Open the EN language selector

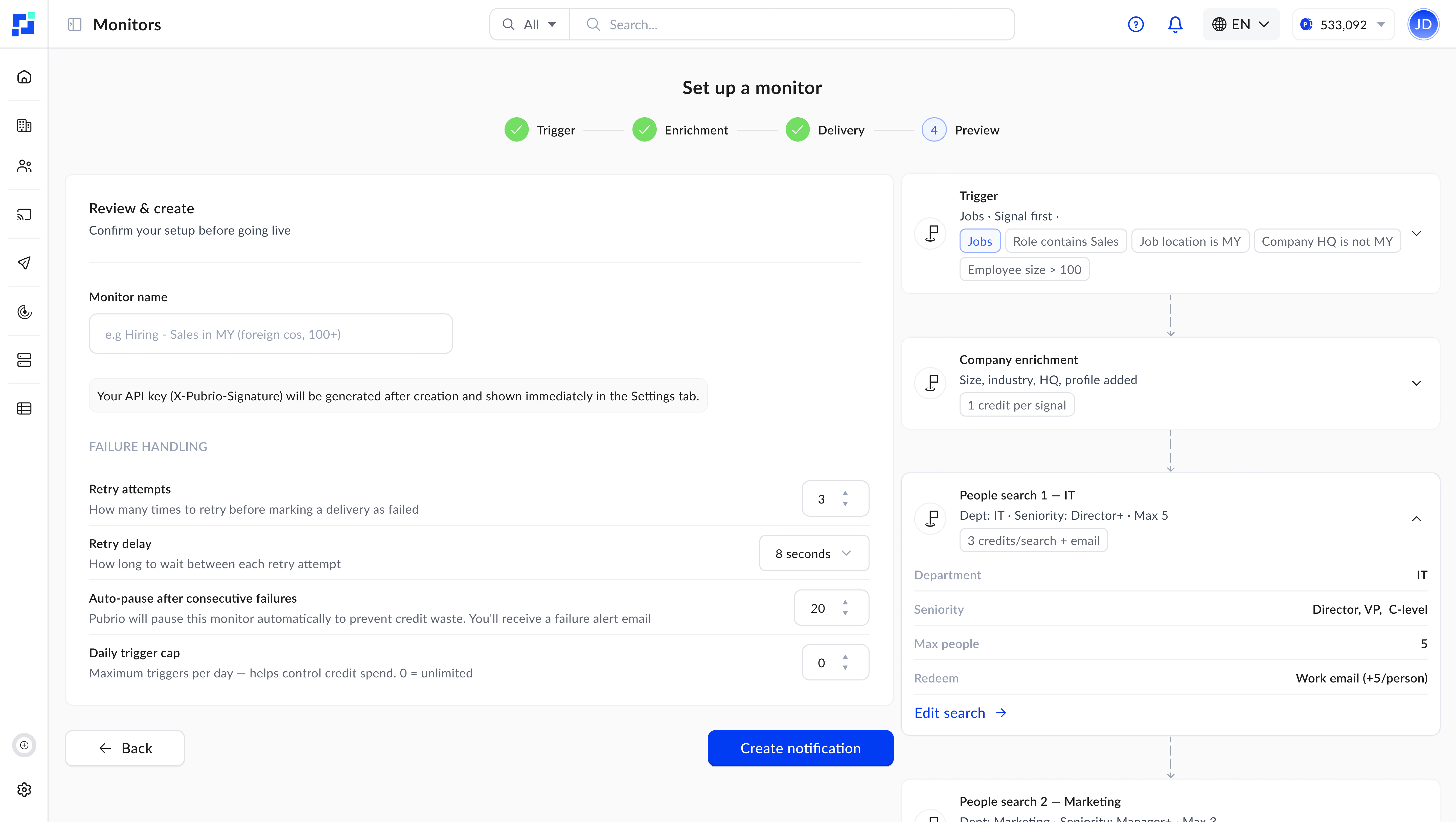pyautogui.click(x=1241, y=24)
